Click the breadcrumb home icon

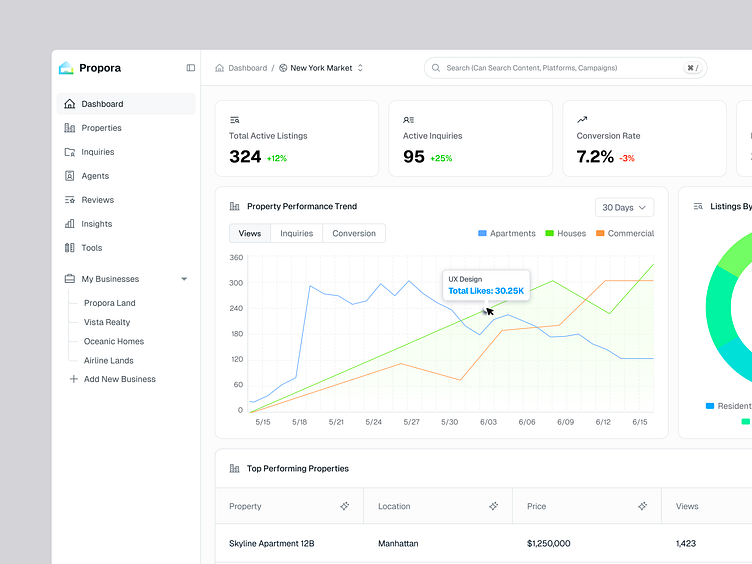click(220, 68)
